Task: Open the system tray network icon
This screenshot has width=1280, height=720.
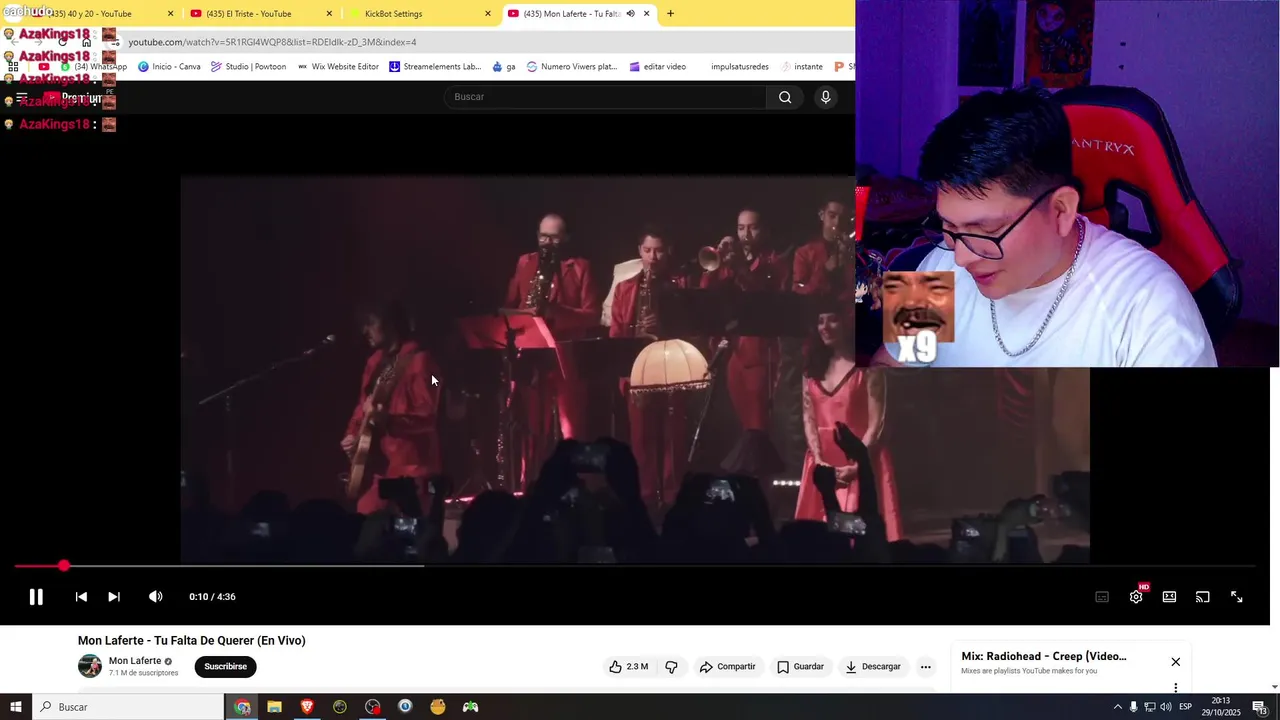Action: click(1149, 707)
